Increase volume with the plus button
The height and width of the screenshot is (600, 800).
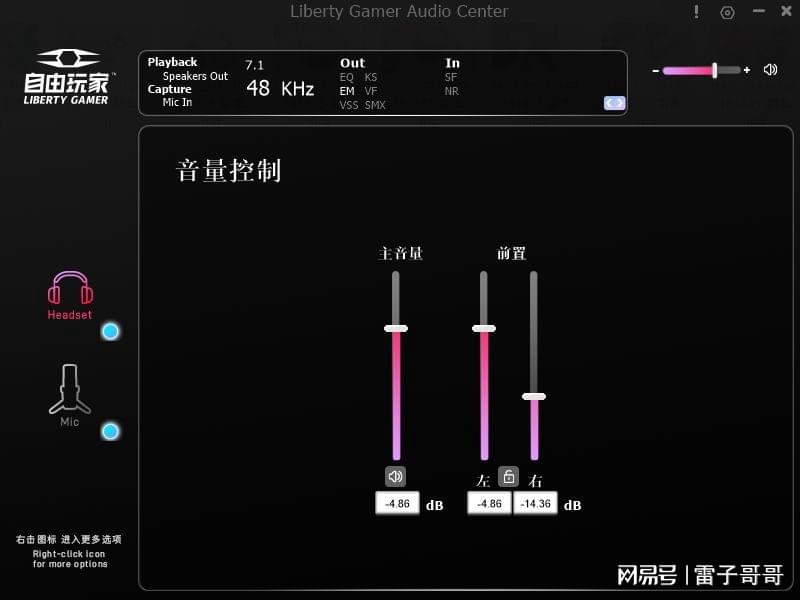[x=747, y=70]
